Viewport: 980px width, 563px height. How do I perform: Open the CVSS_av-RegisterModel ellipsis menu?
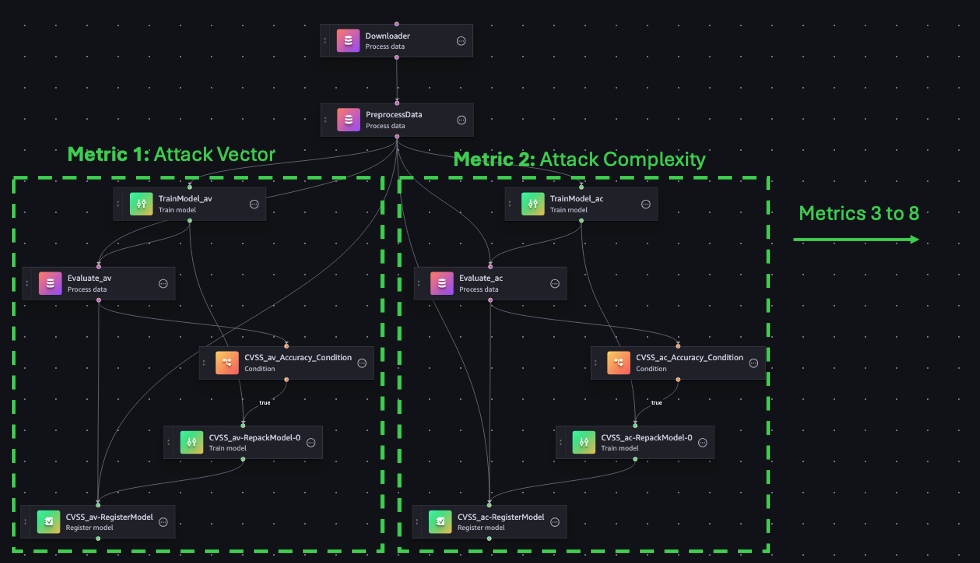[x=163, y=522]
